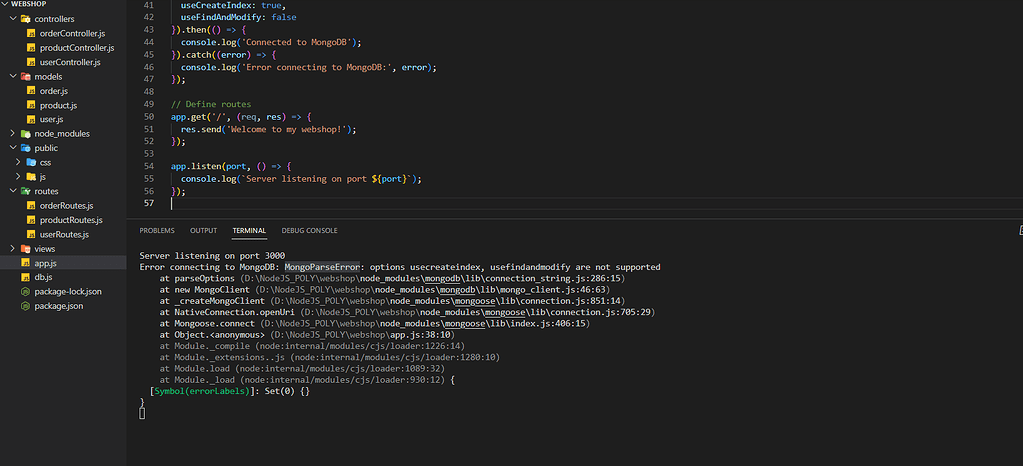This screenshot has height=466, width=1023.
Task: Click the css folder icon
Action: pos(32,162)
